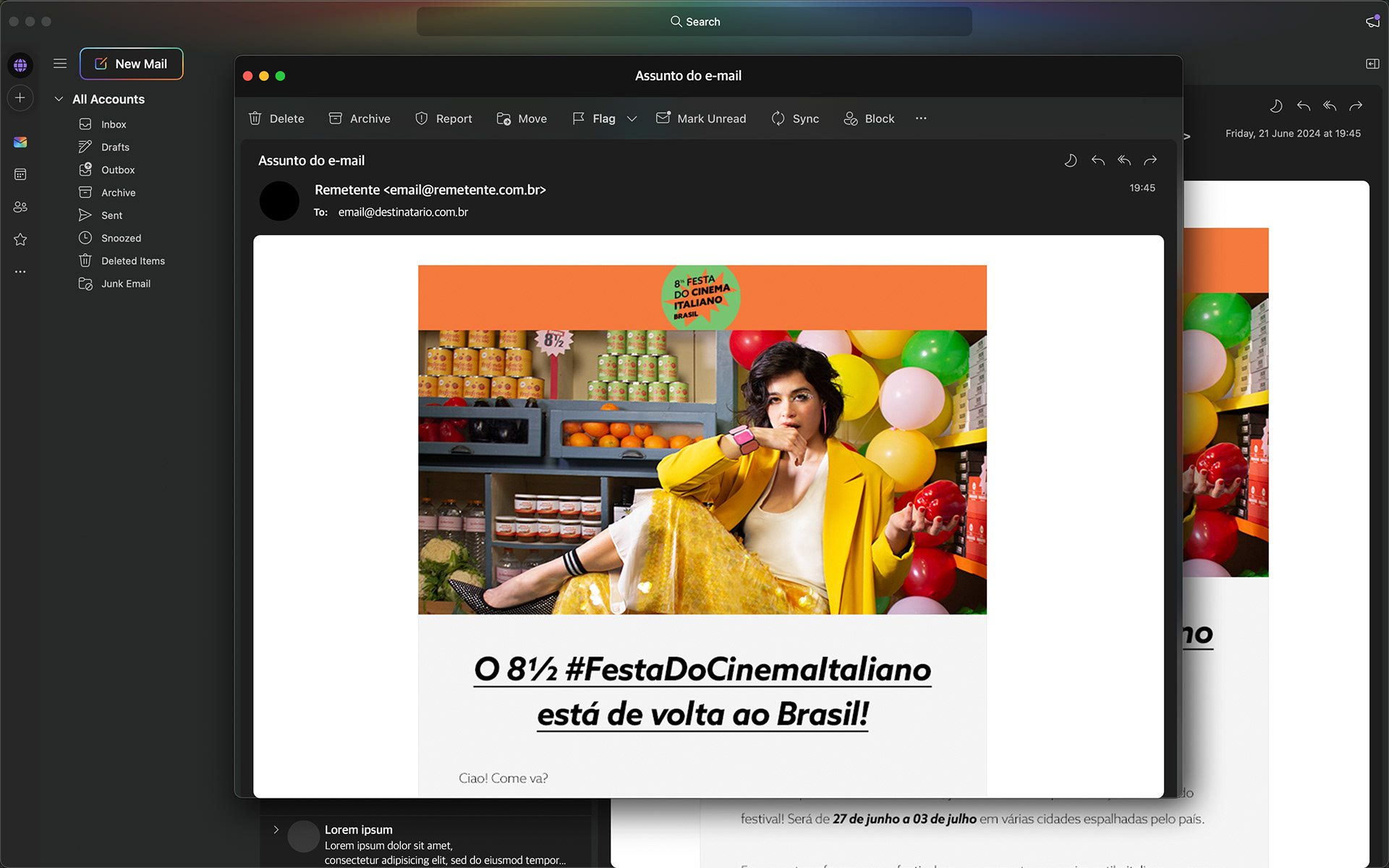This screenshot has height=868, width=1389.
Task: Click Reply All in background reading pane
Action: tap(1330, 106)
